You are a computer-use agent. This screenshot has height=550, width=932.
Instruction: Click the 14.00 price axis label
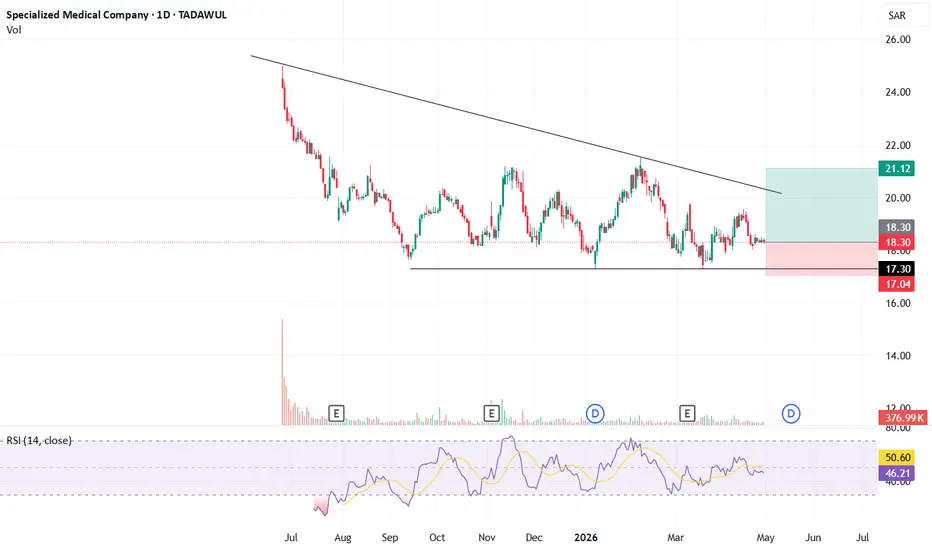(x=898, y=356)
